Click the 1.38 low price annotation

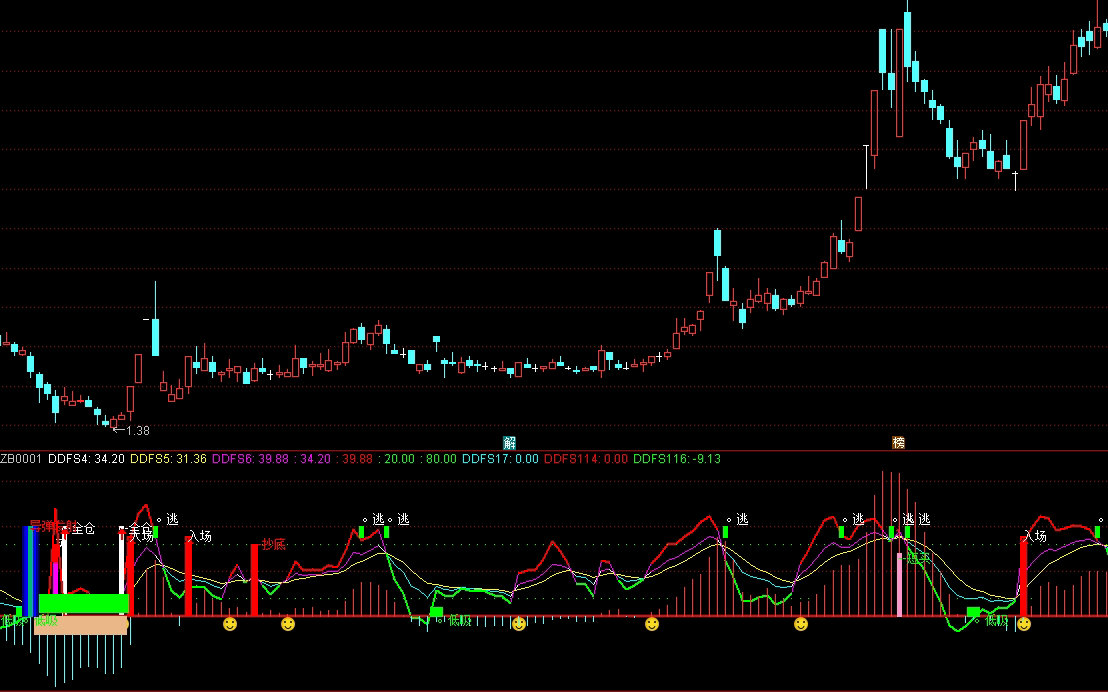[x=136, y=430]
